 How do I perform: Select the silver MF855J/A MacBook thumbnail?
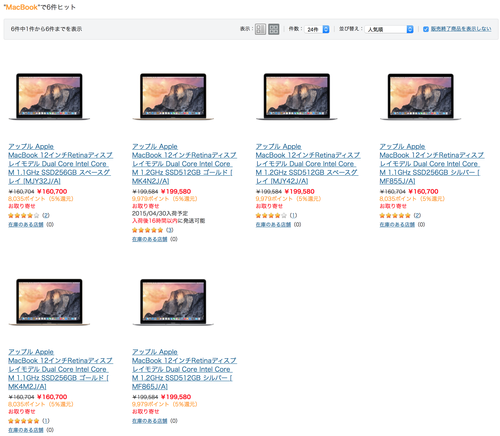tap(421, 96)
